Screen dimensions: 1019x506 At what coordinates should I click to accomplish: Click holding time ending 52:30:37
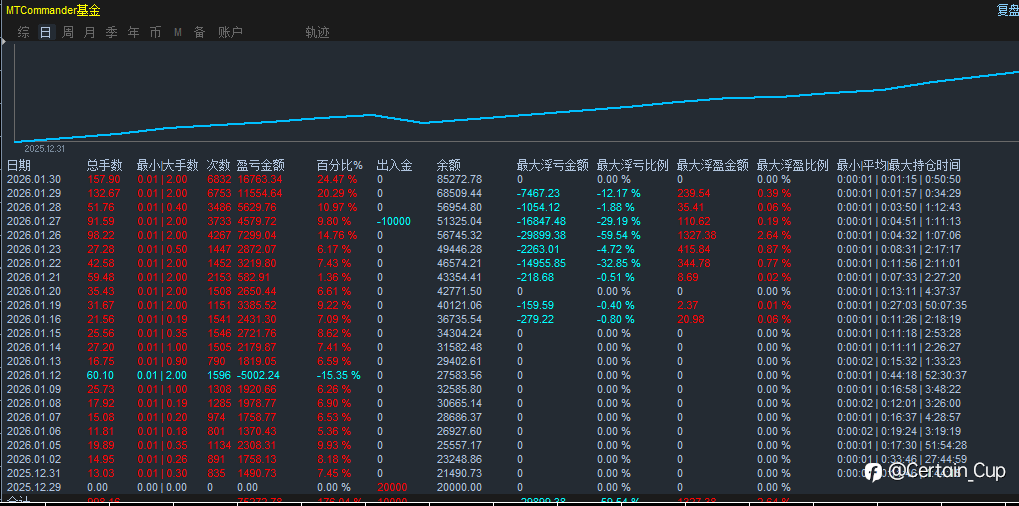point(902,375)
